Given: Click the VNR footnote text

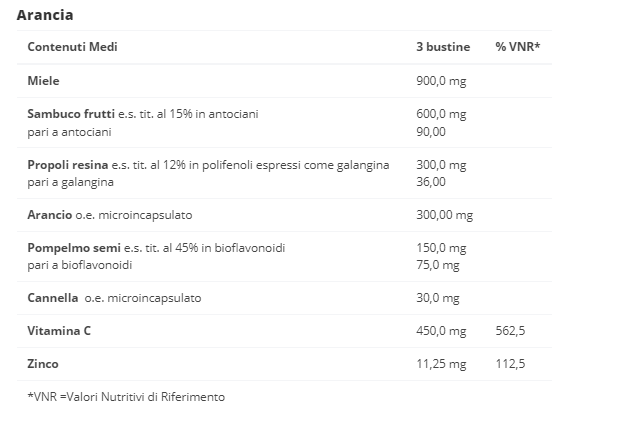Looking at the screenshot, I should pos(126,397).
